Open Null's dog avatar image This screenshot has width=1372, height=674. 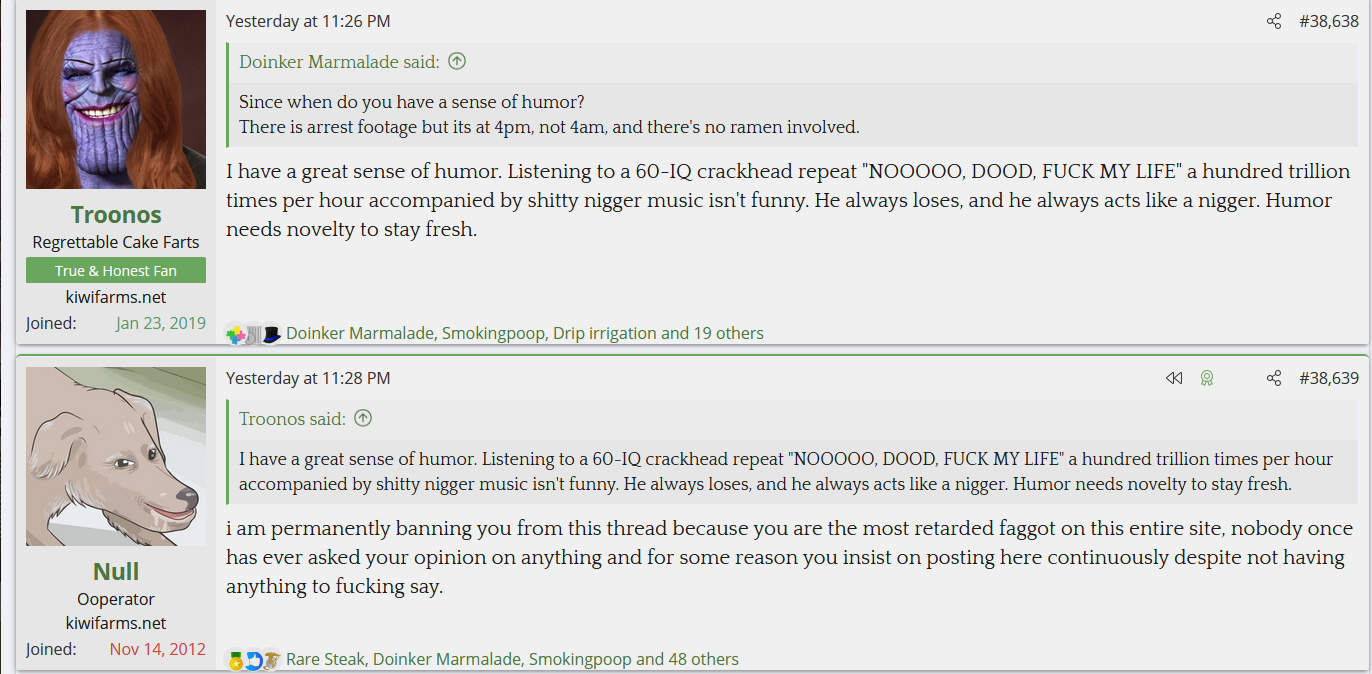116,456
